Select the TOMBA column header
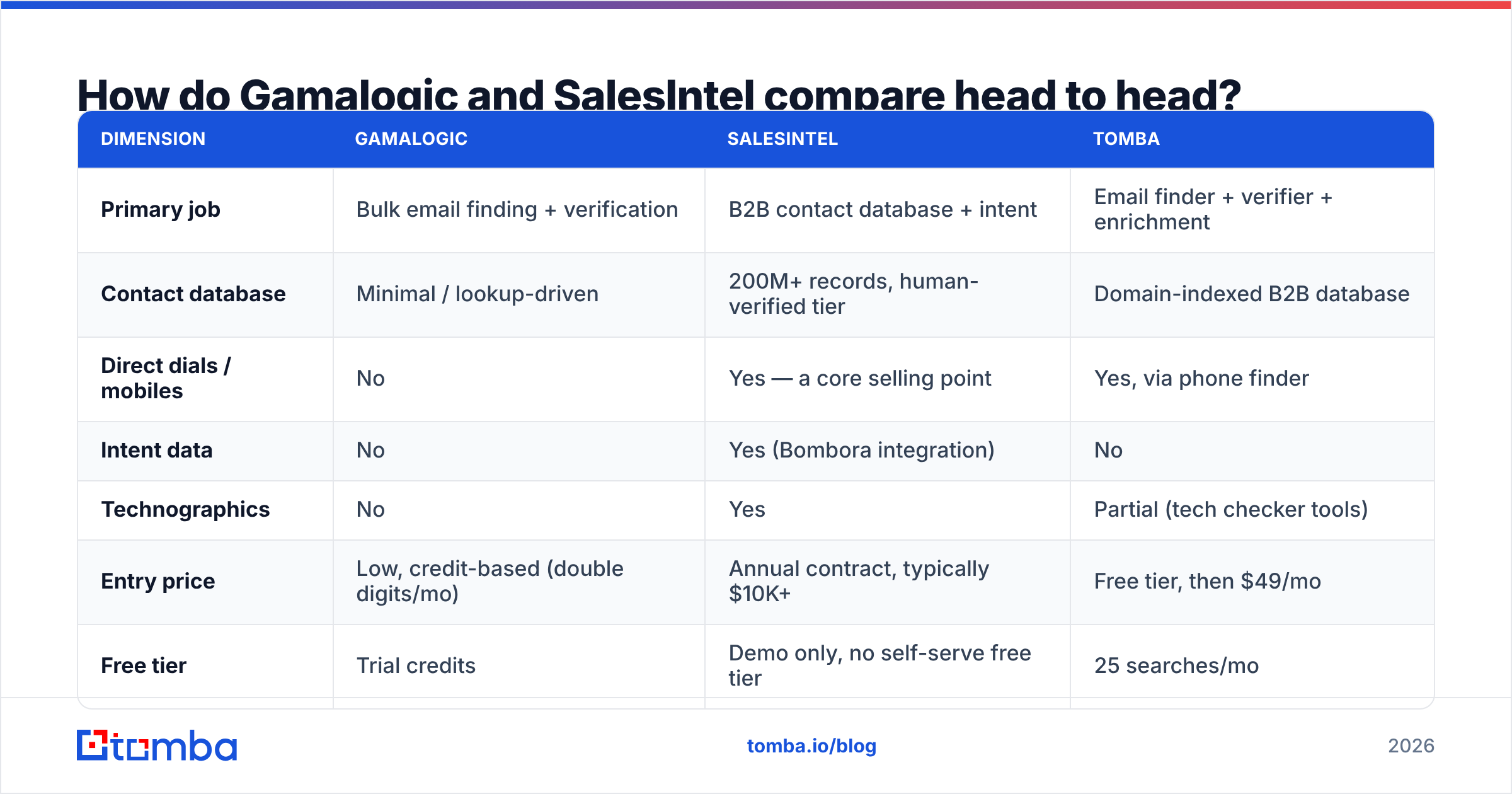This screenshot has height=794, width=1512. click(1126, 139)
